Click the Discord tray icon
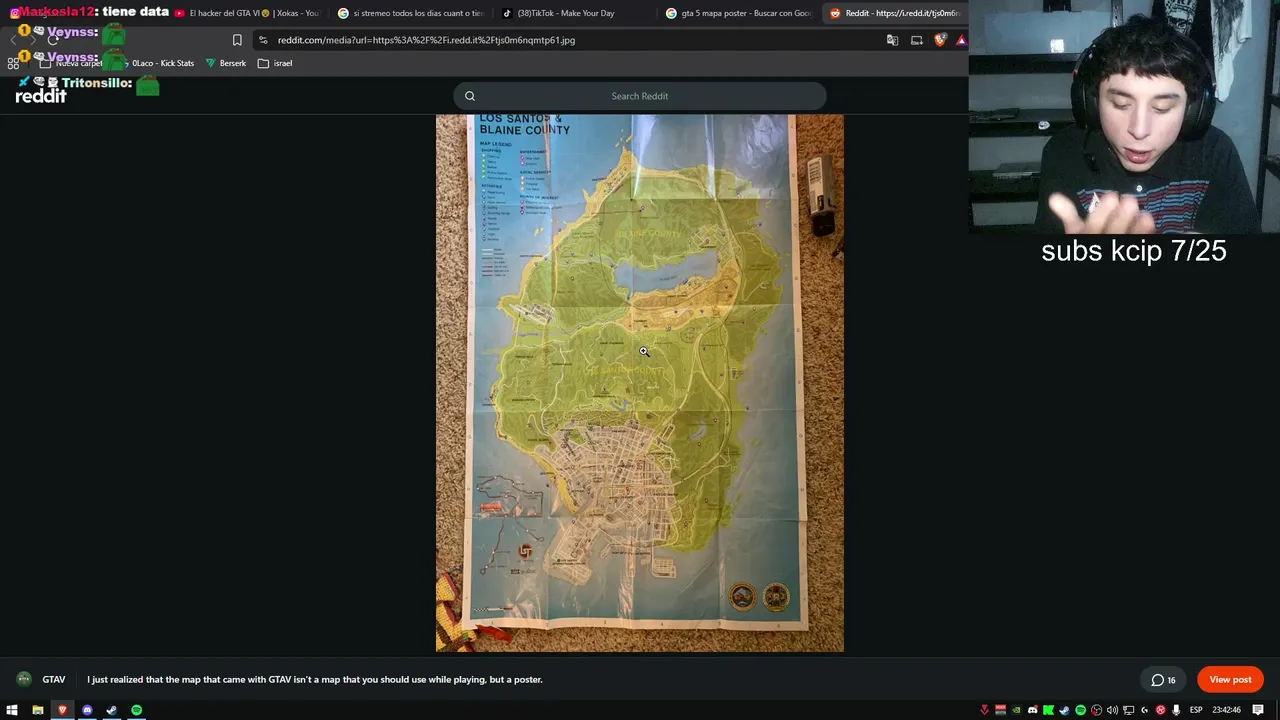This screenshot has width=1280, height=720. [1032, 710]
